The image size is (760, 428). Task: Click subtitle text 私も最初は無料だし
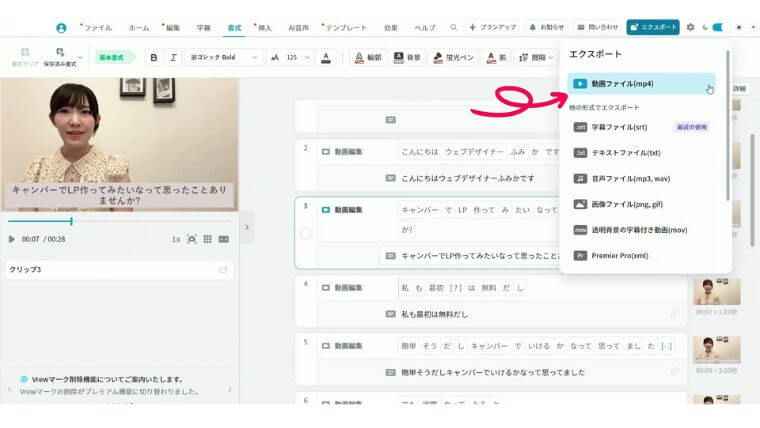pyautogui.click(x=434, y=314)
